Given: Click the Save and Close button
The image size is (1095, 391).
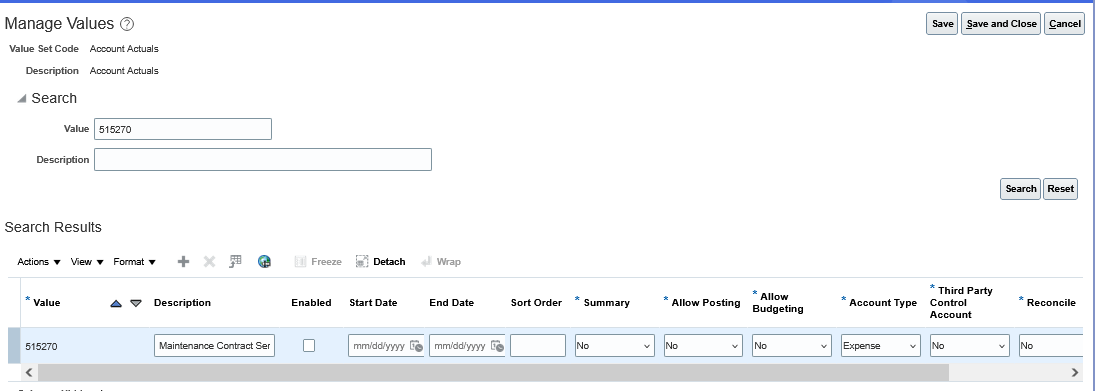Looking at the screenshot, I should click(x=1001, y=24).
